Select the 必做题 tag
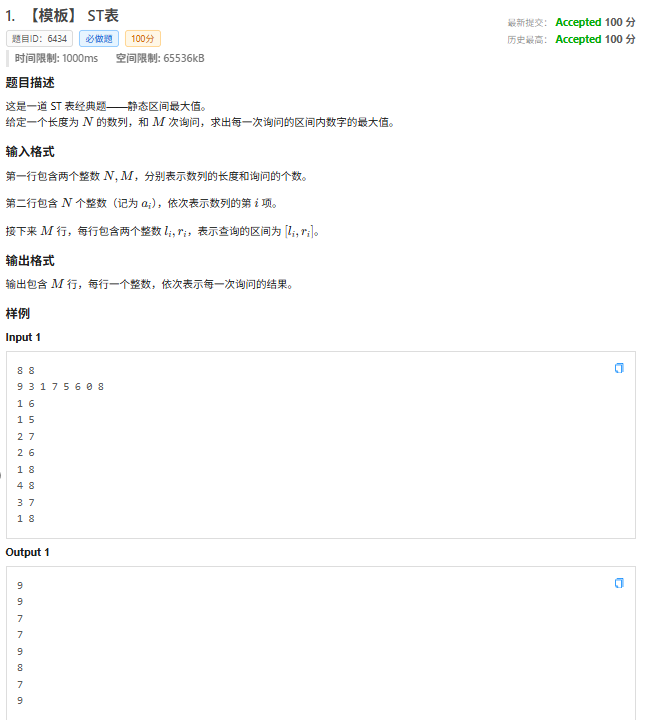 click(x=99, y=39)
